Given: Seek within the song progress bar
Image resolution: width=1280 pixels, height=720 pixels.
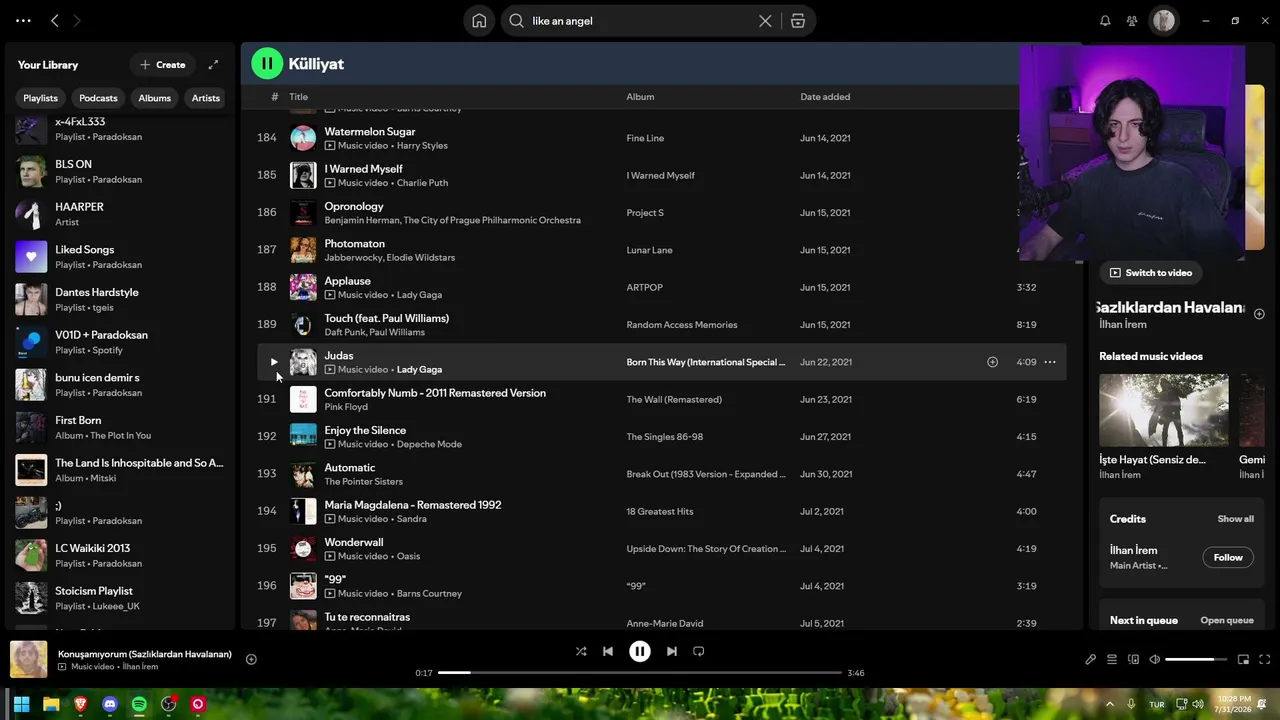Looking at the screenshot, I should pos(640,673).
